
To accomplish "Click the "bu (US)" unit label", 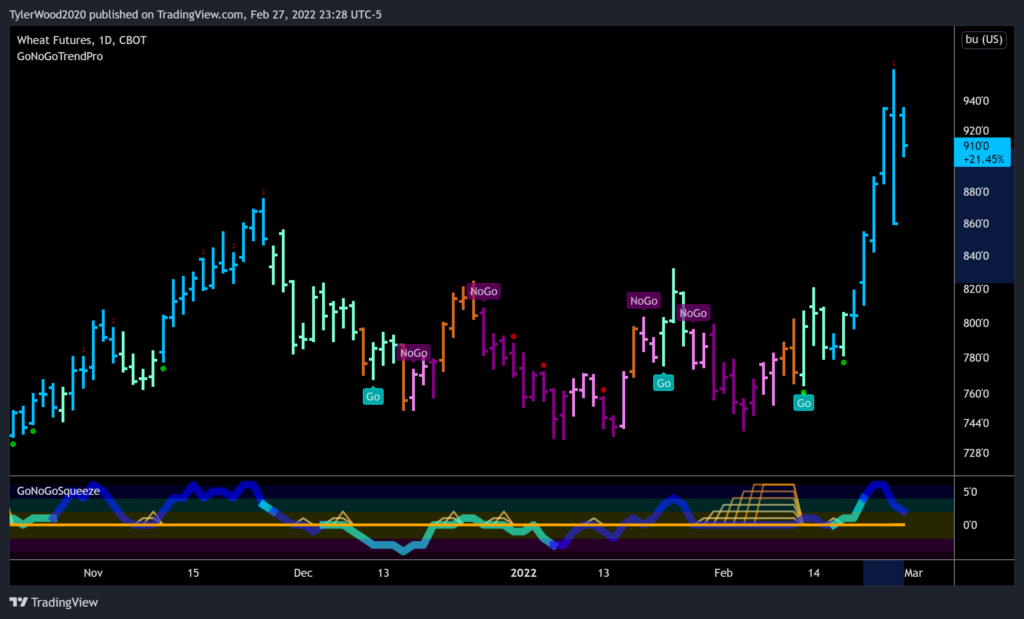I will point(984,40).
